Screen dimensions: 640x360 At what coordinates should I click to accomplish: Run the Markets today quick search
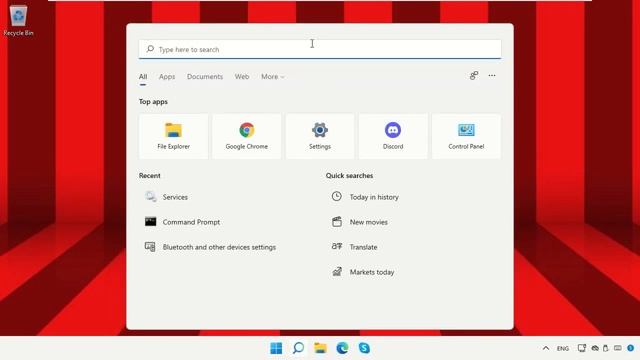click(x=363, y=272)
